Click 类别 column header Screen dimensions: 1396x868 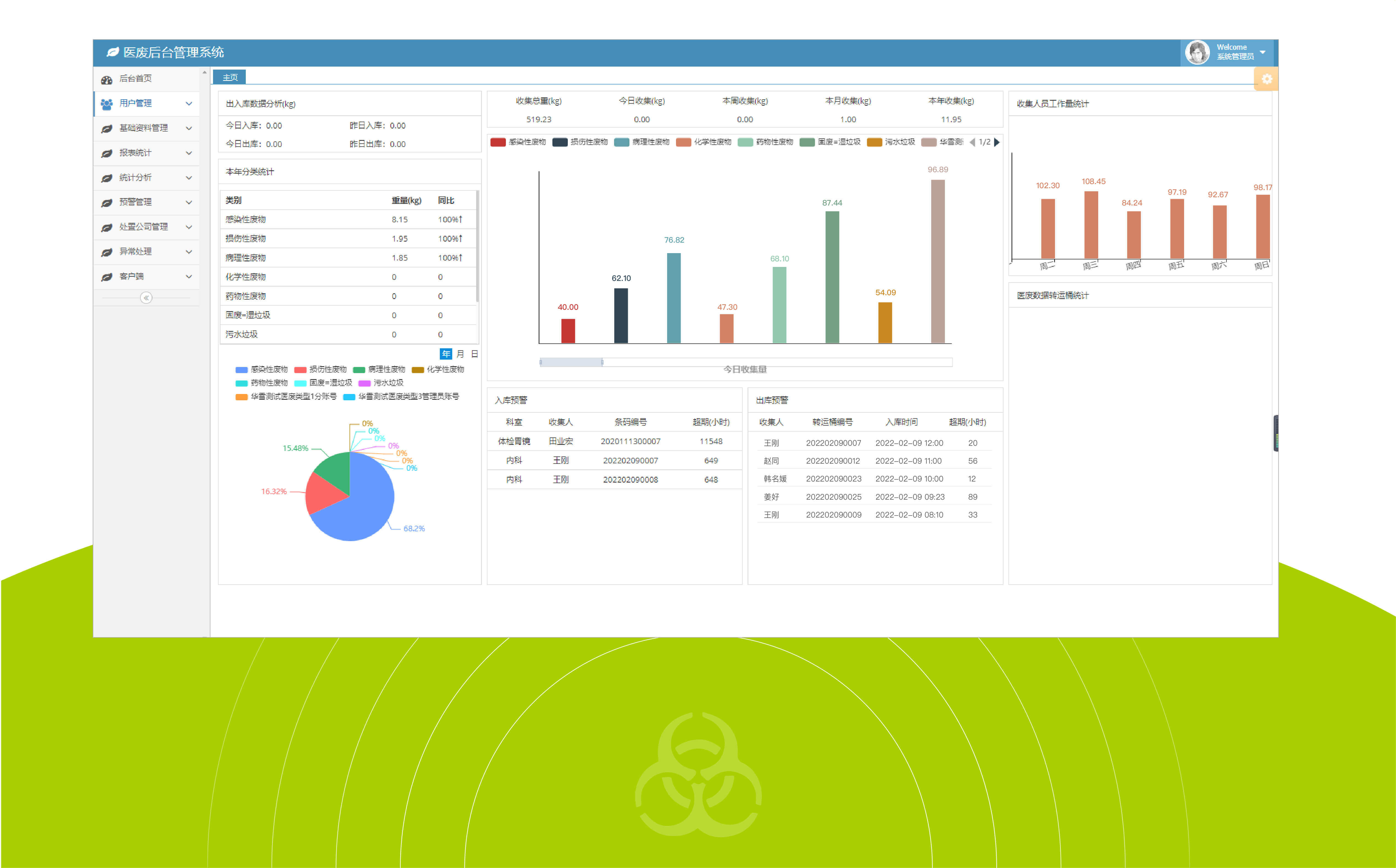(233, 200)
